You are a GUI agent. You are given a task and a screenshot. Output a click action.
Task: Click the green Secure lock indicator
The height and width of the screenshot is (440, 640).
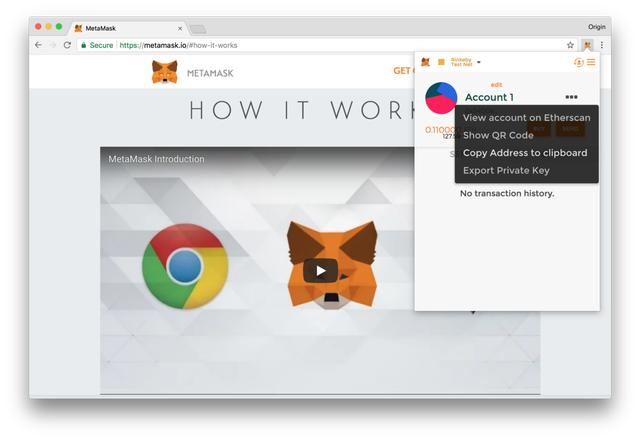pos(97,45)
